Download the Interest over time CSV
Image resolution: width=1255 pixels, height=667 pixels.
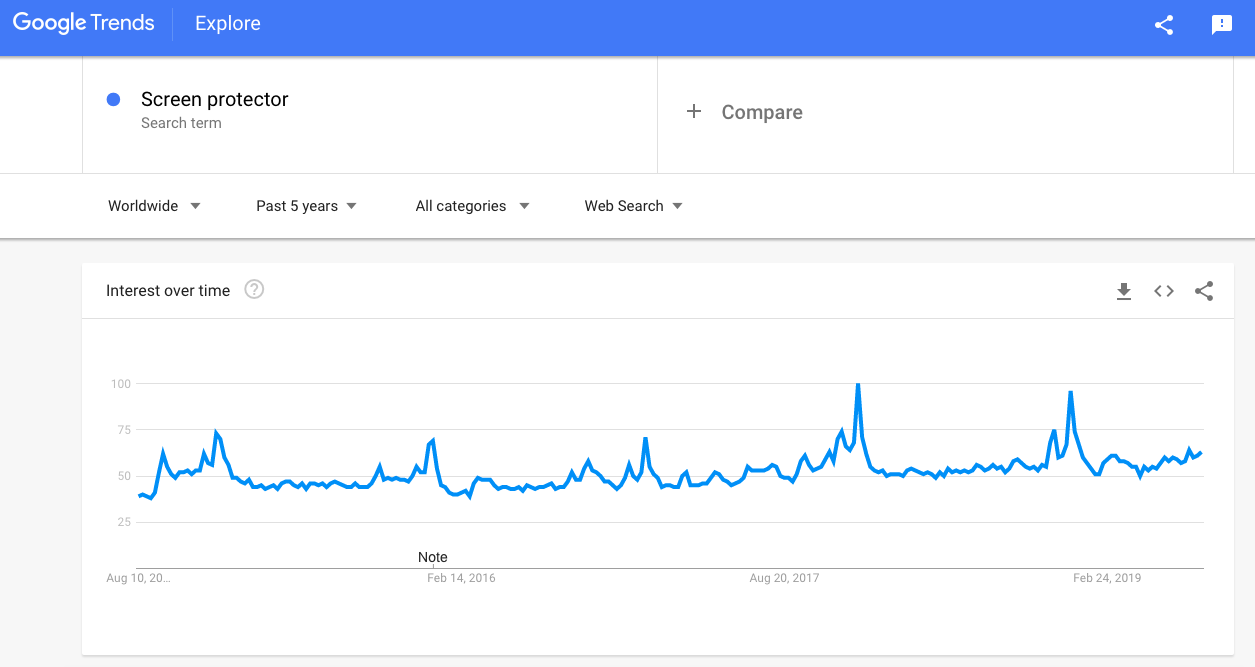[x=1124, y=291]
